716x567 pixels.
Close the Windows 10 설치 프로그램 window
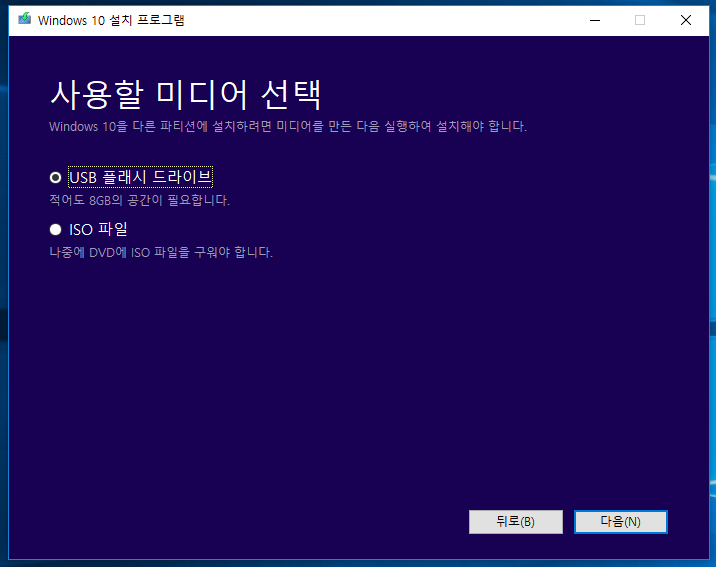(x=685, y=20)
